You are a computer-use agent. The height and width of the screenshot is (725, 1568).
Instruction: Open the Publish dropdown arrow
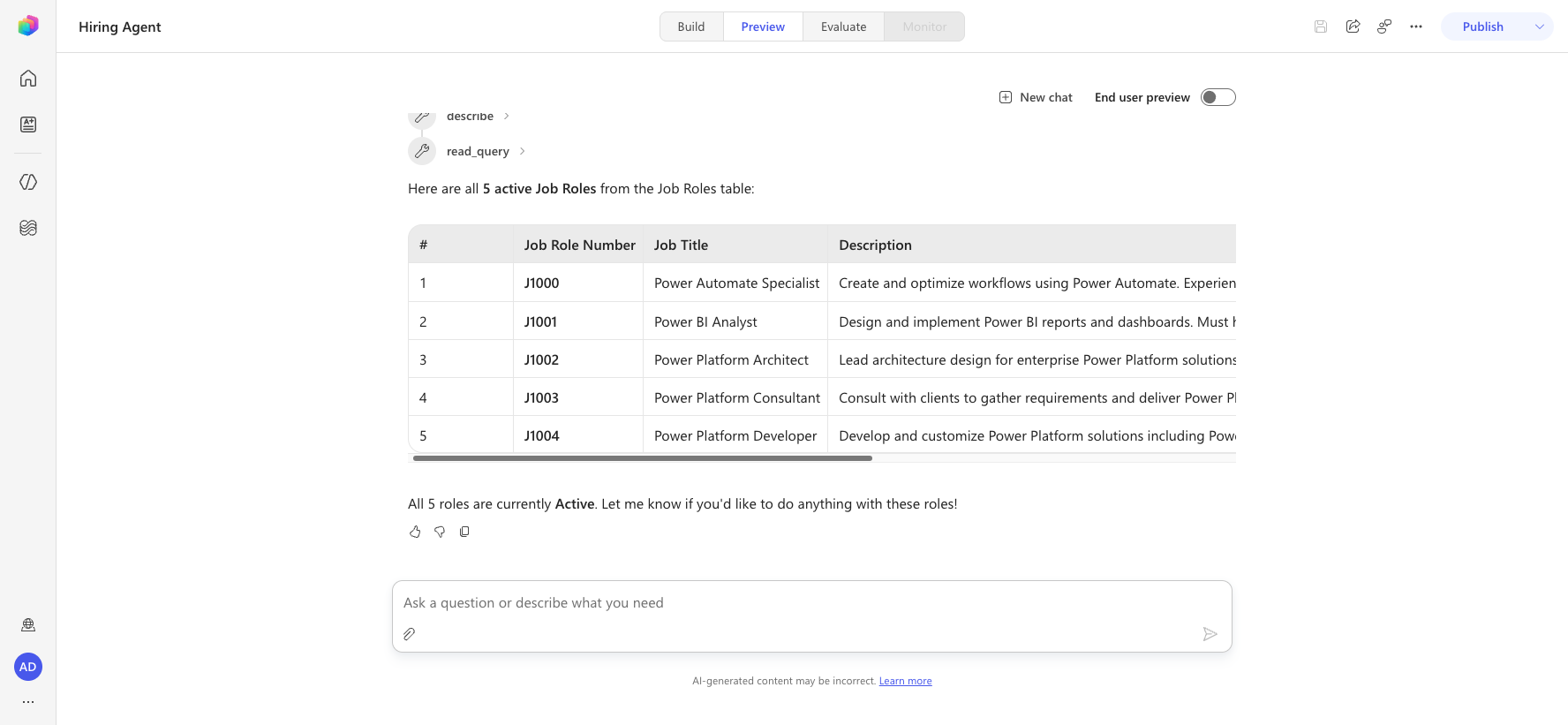(1540, 26)
